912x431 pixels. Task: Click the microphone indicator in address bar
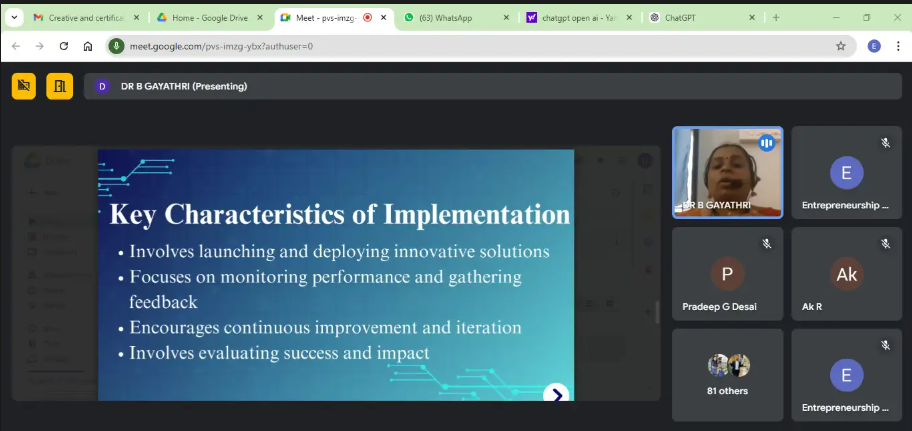pyautogui.click(x=117, y=46)
